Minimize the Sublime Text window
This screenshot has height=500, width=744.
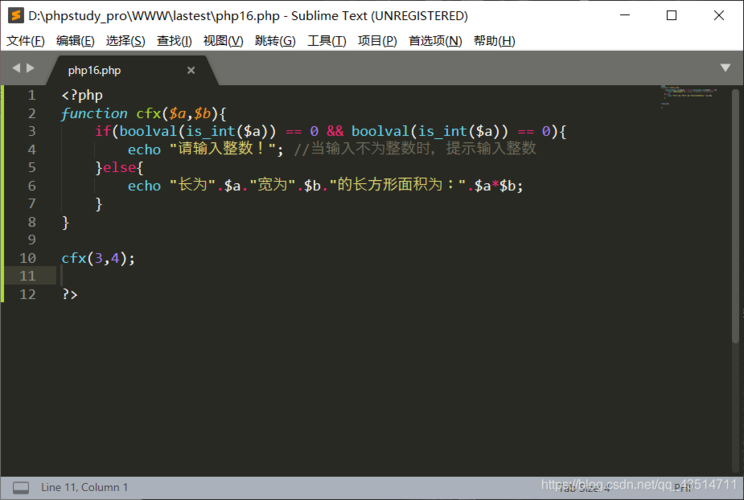coord(625,15)
